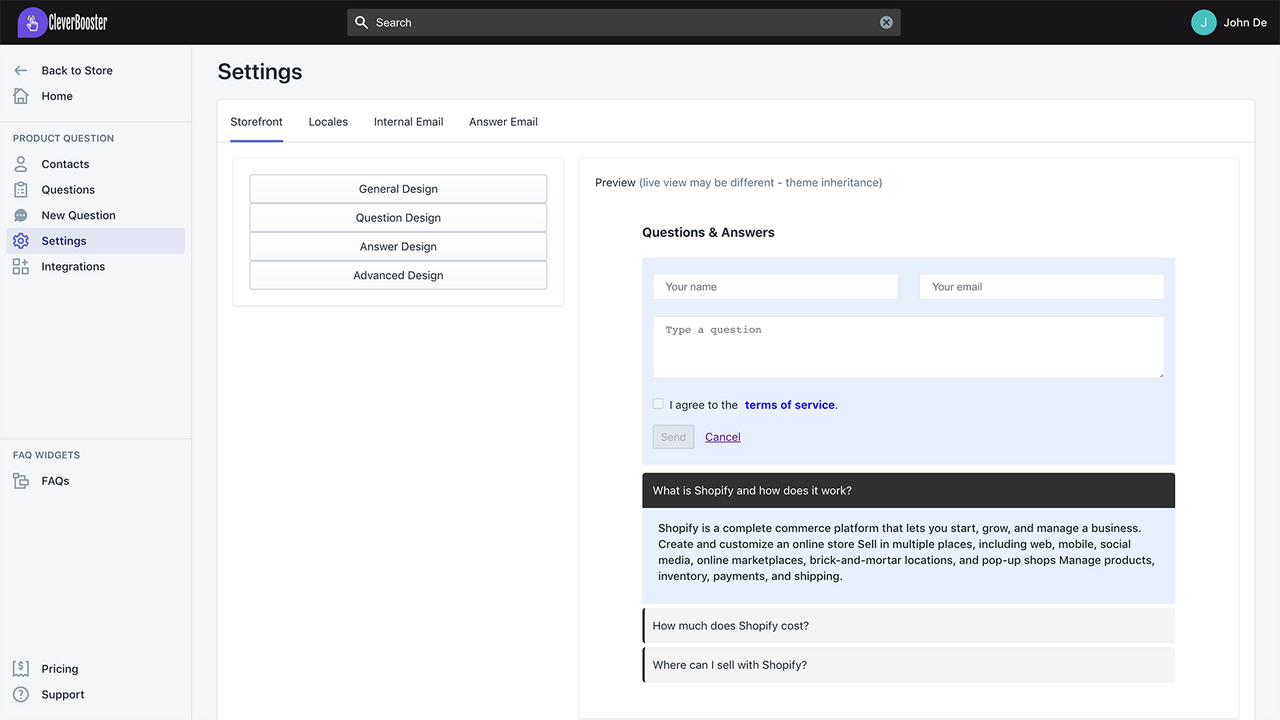Select the Contacts person icon
This screenshot has height=720, width=1280.
20,163
